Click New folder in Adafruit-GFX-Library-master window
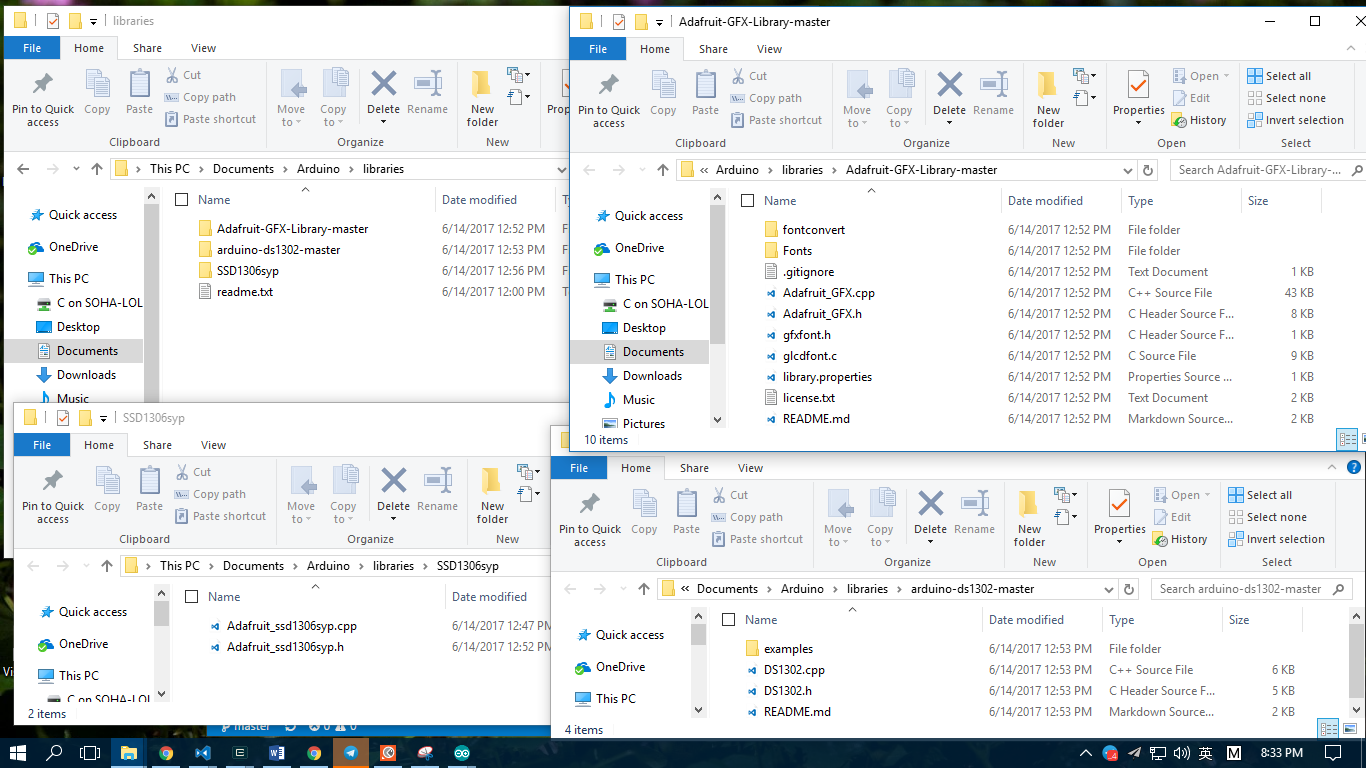 coord(1049,101)
